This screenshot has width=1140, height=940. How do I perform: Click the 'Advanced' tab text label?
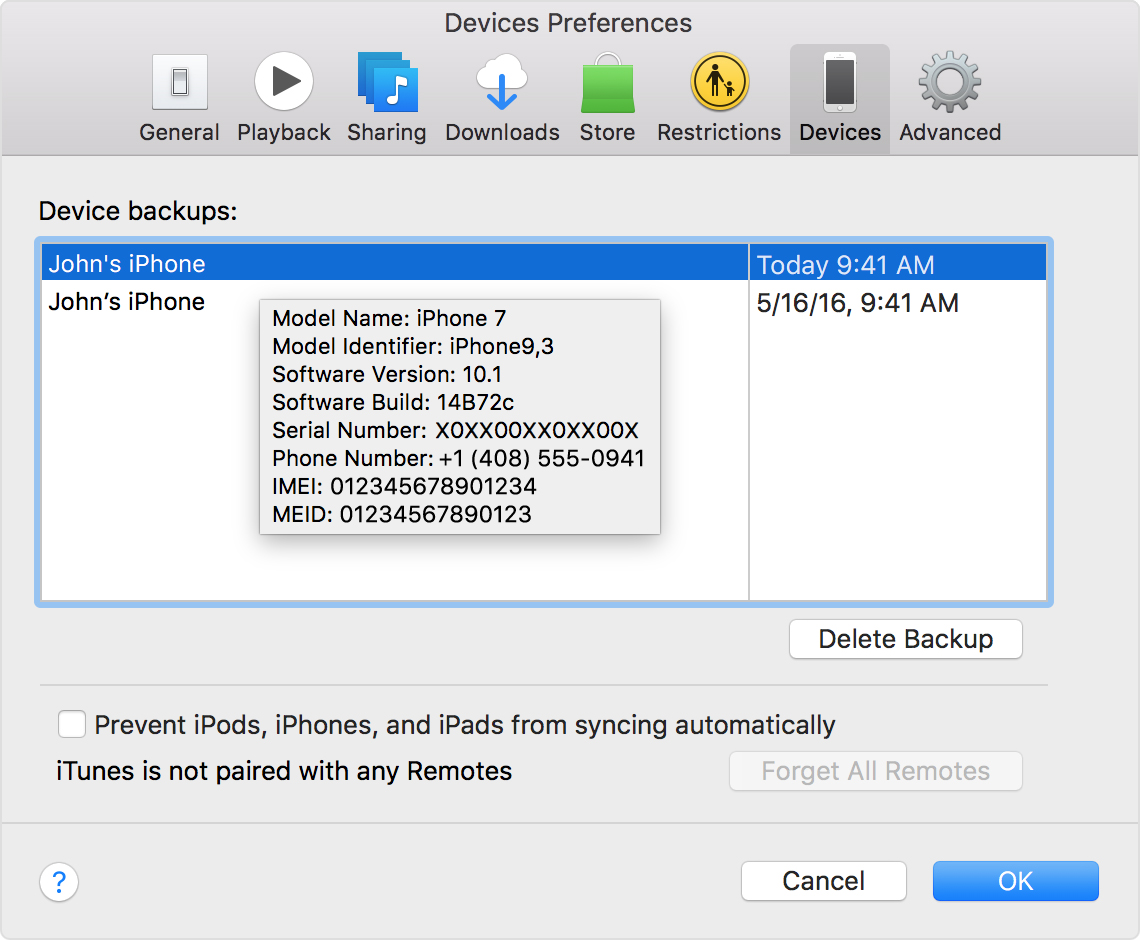(949, 133)
